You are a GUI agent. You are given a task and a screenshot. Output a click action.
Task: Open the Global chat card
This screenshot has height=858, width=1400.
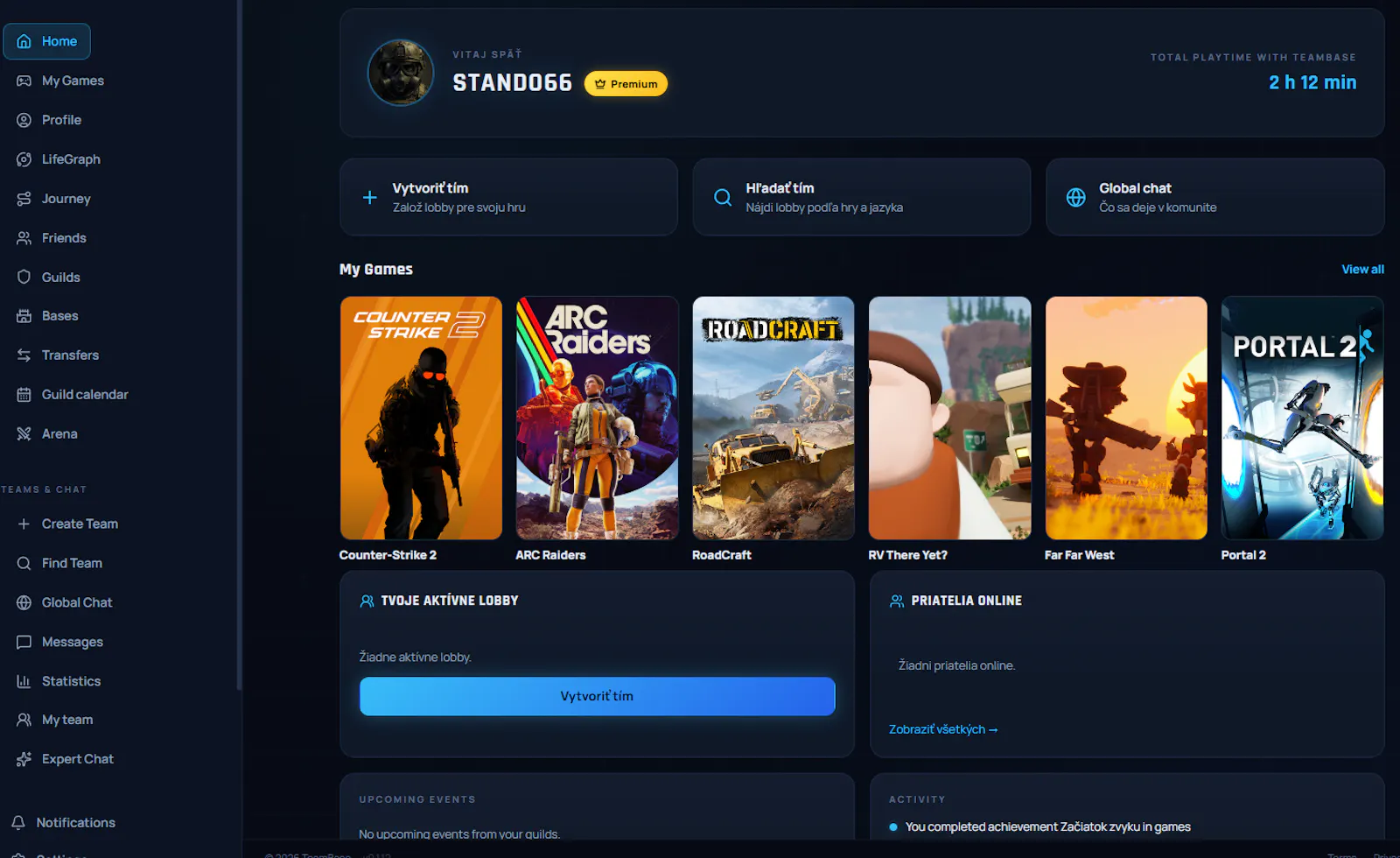[1215, 197]
